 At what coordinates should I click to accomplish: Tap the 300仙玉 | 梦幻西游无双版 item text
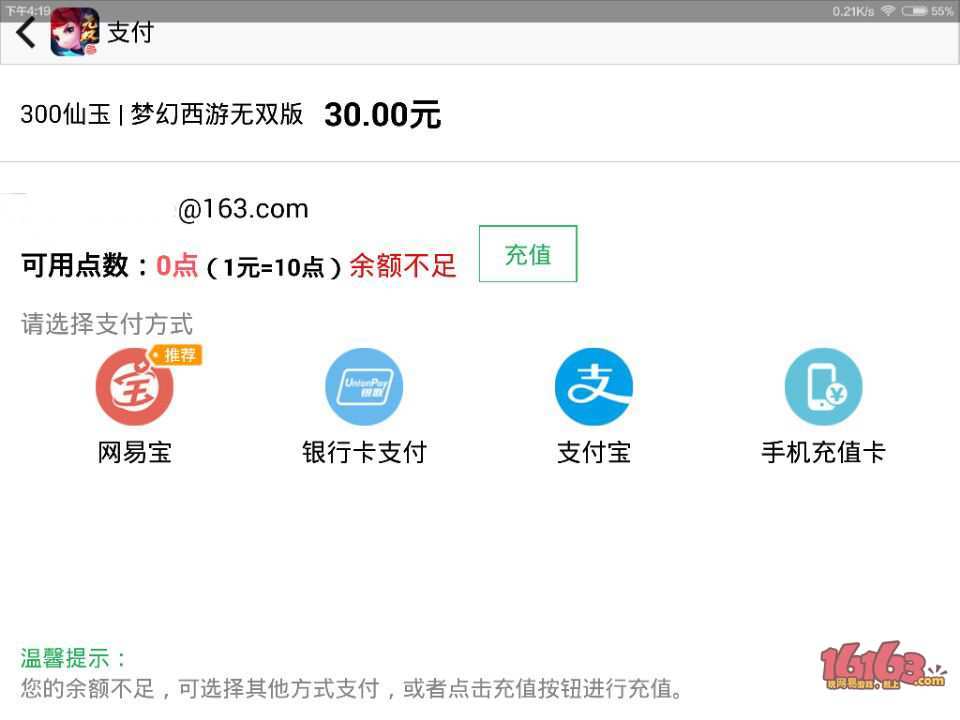(x=162, y=114)
